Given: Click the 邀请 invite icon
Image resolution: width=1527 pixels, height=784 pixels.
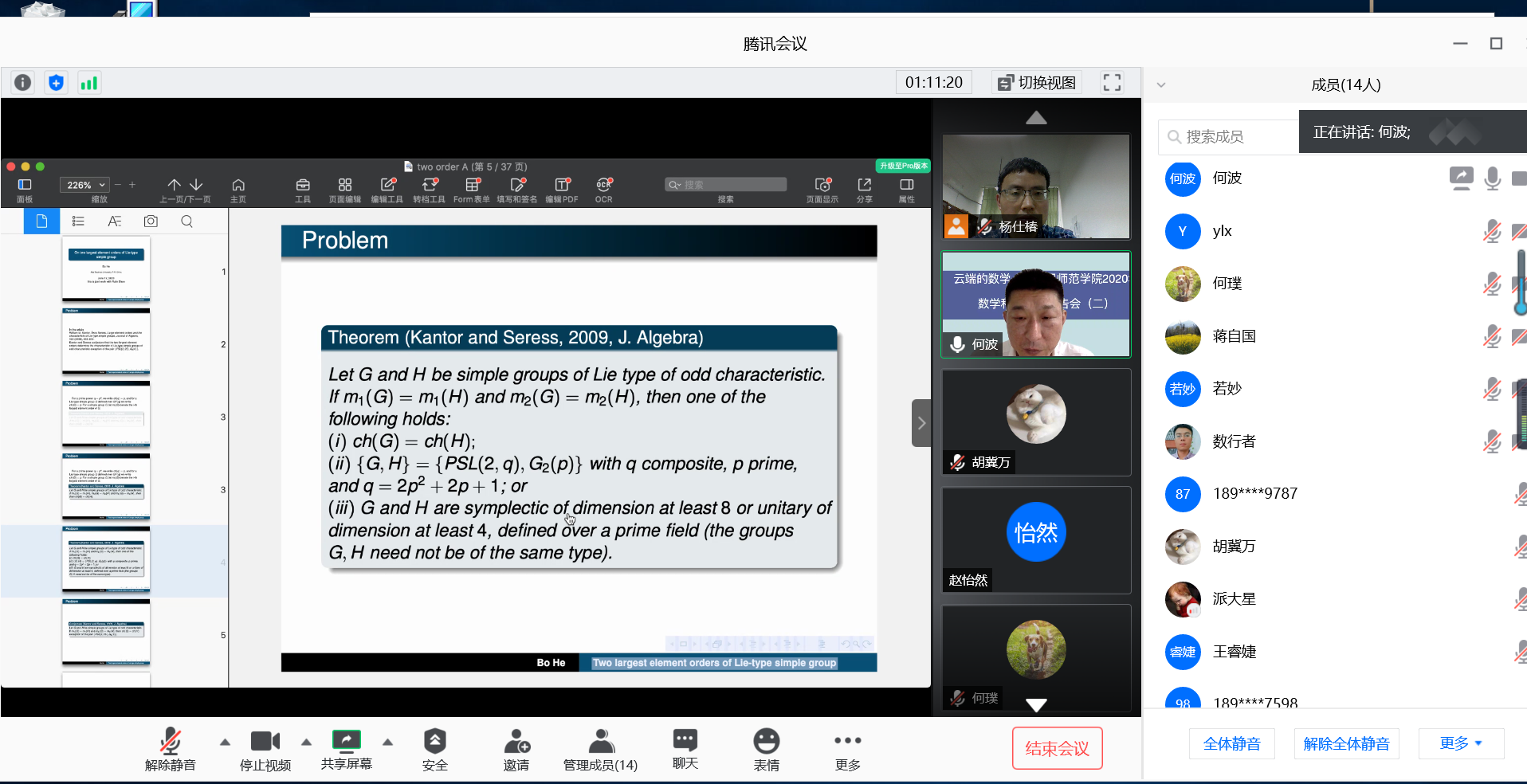Looking at the screenshot, I should pos(516,749).
